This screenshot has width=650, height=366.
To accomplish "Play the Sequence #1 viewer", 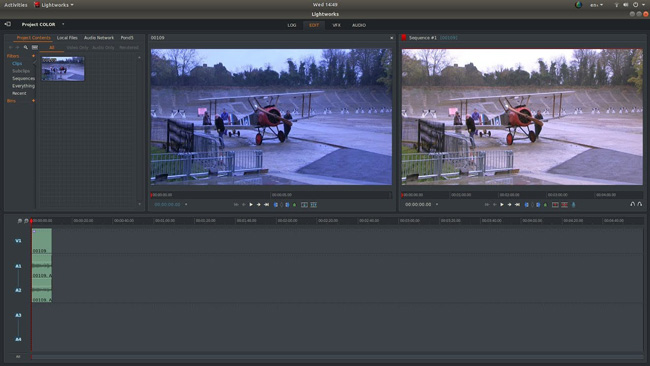I will click(x=502, y=205).
